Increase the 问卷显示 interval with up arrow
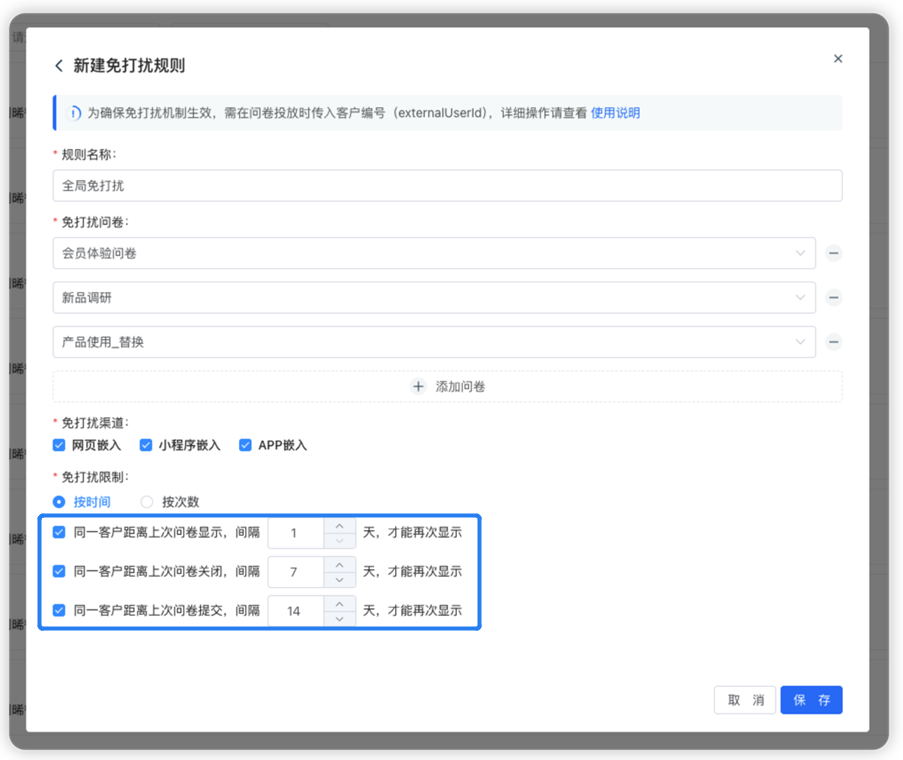 pyautogui.click(x=340, y=526)
